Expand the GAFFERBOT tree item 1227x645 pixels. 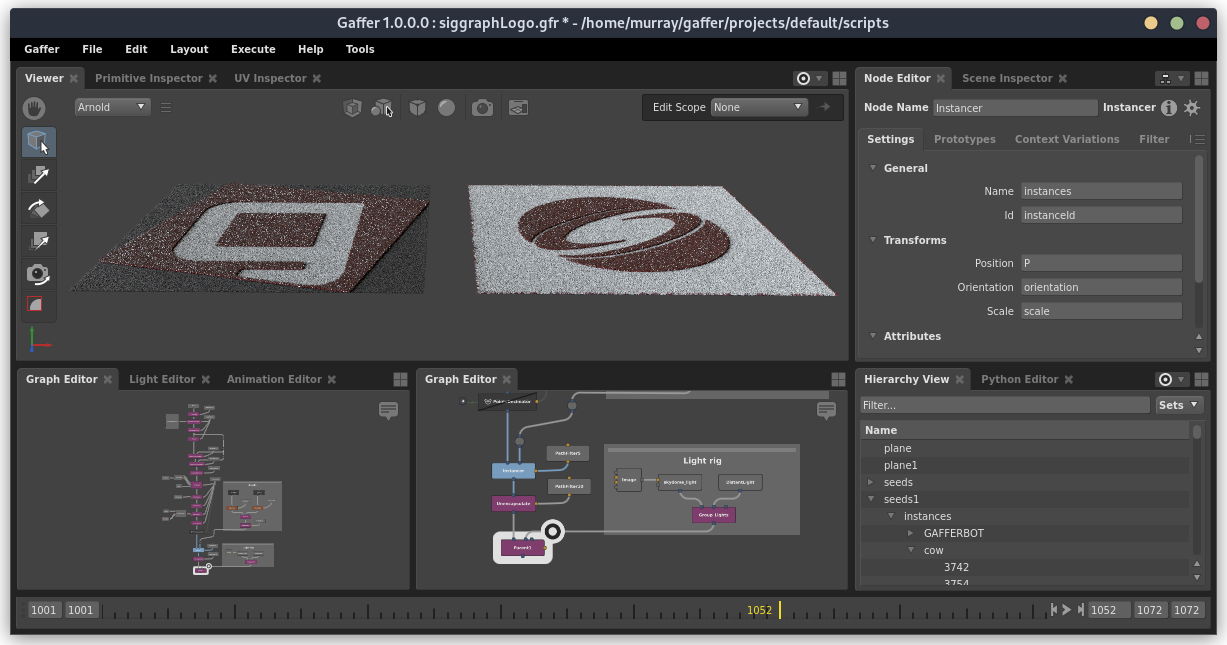(911, 533)
